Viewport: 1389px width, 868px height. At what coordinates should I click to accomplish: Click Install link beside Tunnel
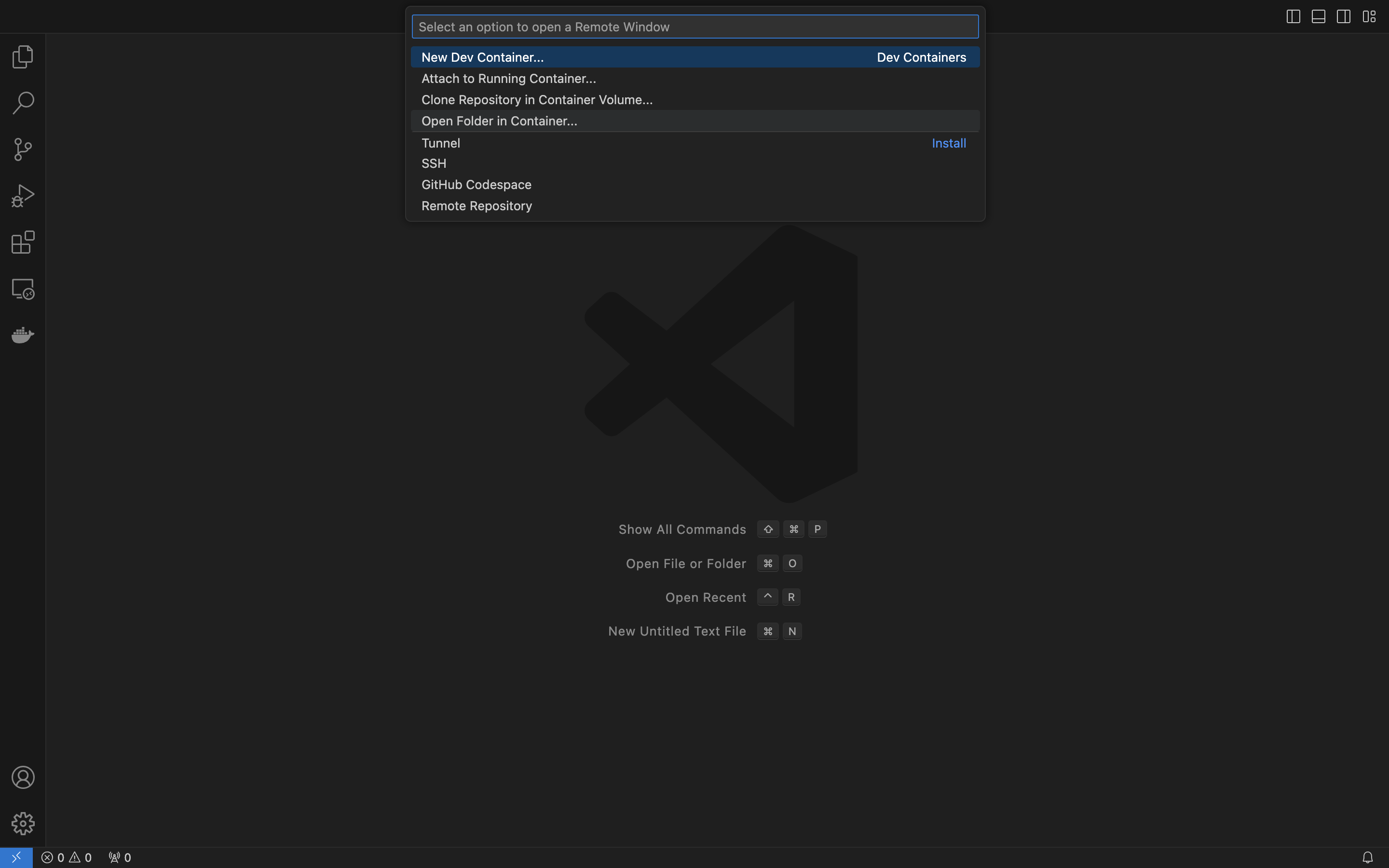[x=948, y=143]
